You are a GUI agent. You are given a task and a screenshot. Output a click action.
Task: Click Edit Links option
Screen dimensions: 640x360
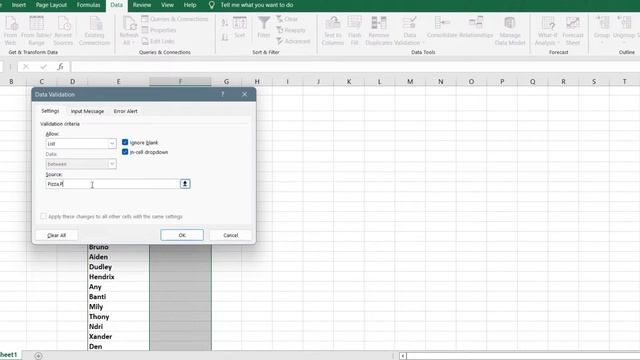[158, 41]
